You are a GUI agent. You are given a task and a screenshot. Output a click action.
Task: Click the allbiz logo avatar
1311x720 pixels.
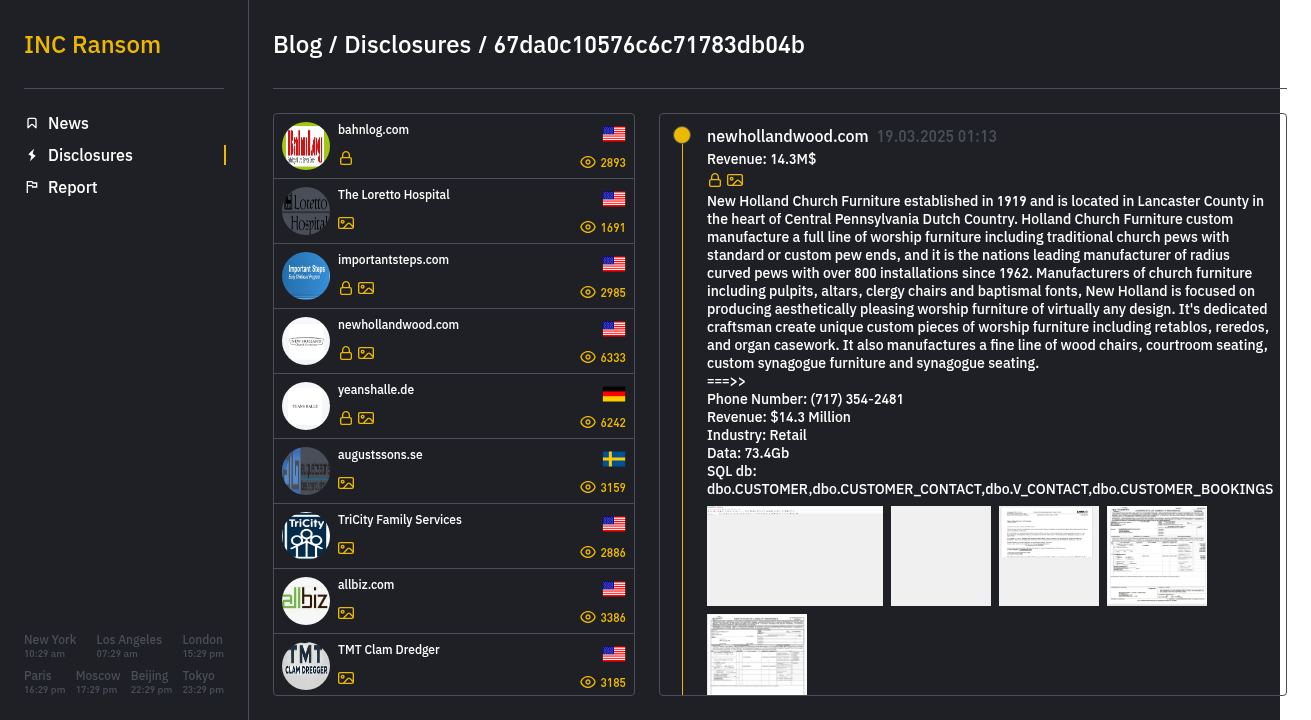coord(306,601)
